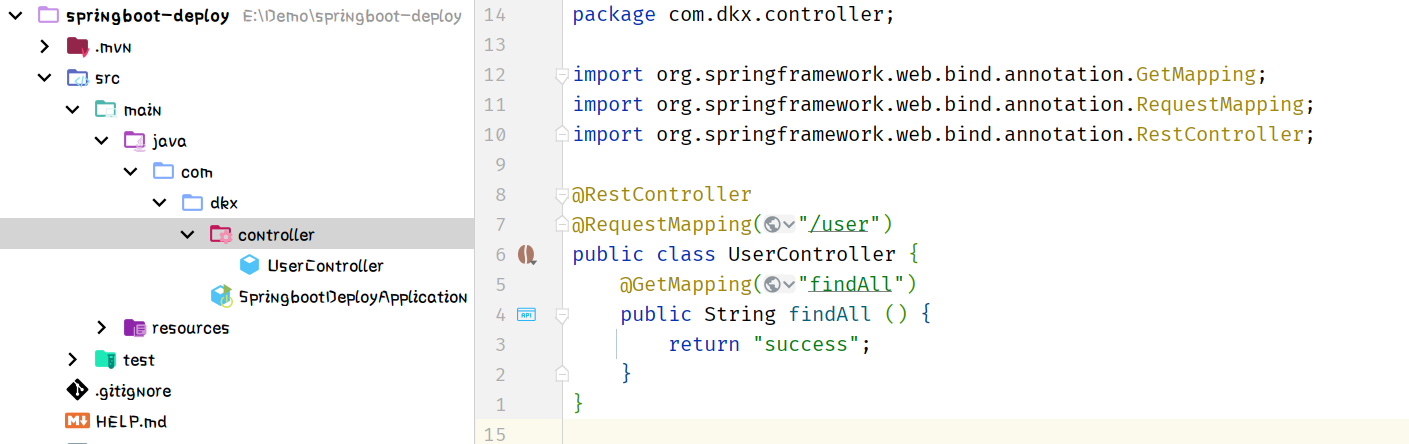Collapse the java folder chevron
Viewport: 1409px width, 444px height.
point(101,141)
